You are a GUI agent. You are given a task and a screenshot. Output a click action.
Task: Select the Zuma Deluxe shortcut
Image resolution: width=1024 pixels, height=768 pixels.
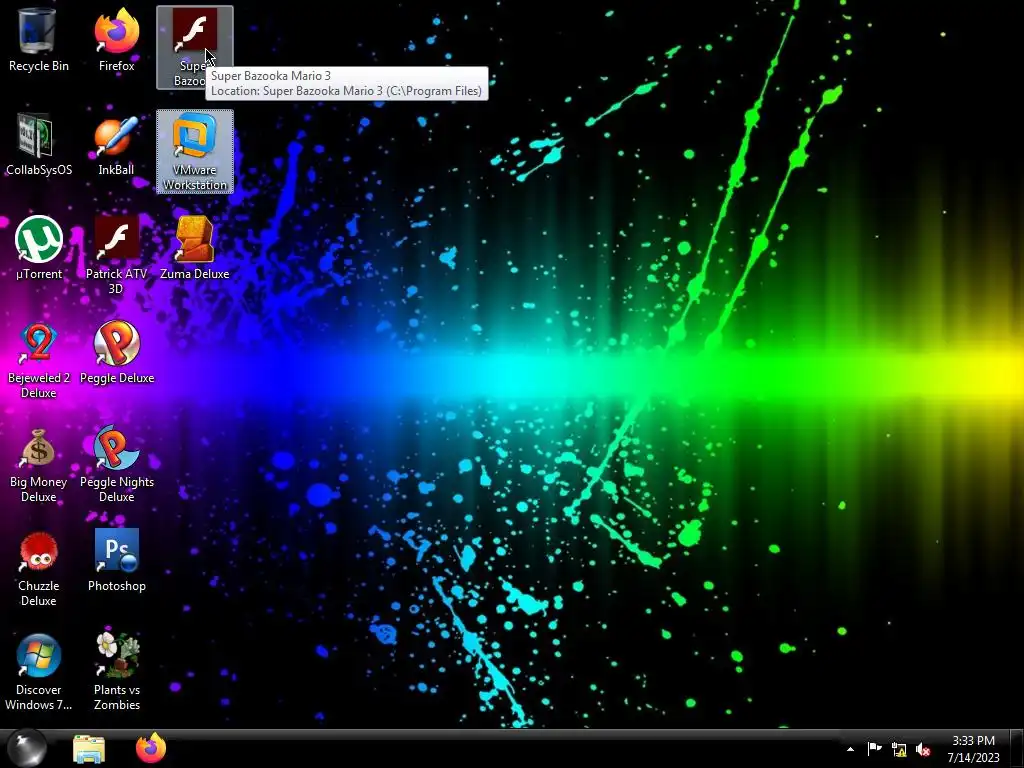[195, 249]
